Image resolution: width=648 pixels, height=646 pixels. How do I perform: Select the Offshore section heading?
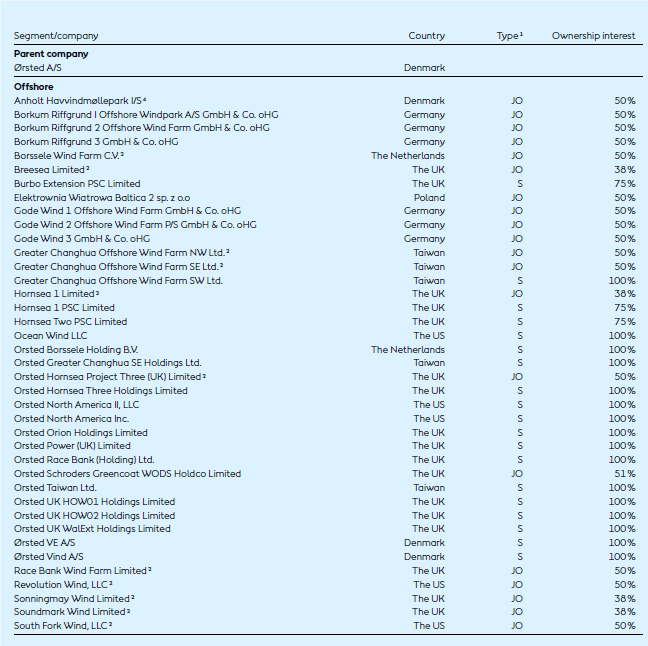pyautogui.click(x=34, y=87)
